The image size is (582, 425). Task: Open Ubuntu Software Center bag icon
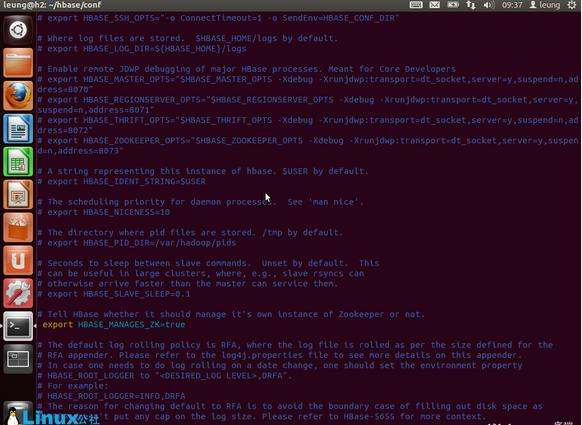(x=18, y=228)
